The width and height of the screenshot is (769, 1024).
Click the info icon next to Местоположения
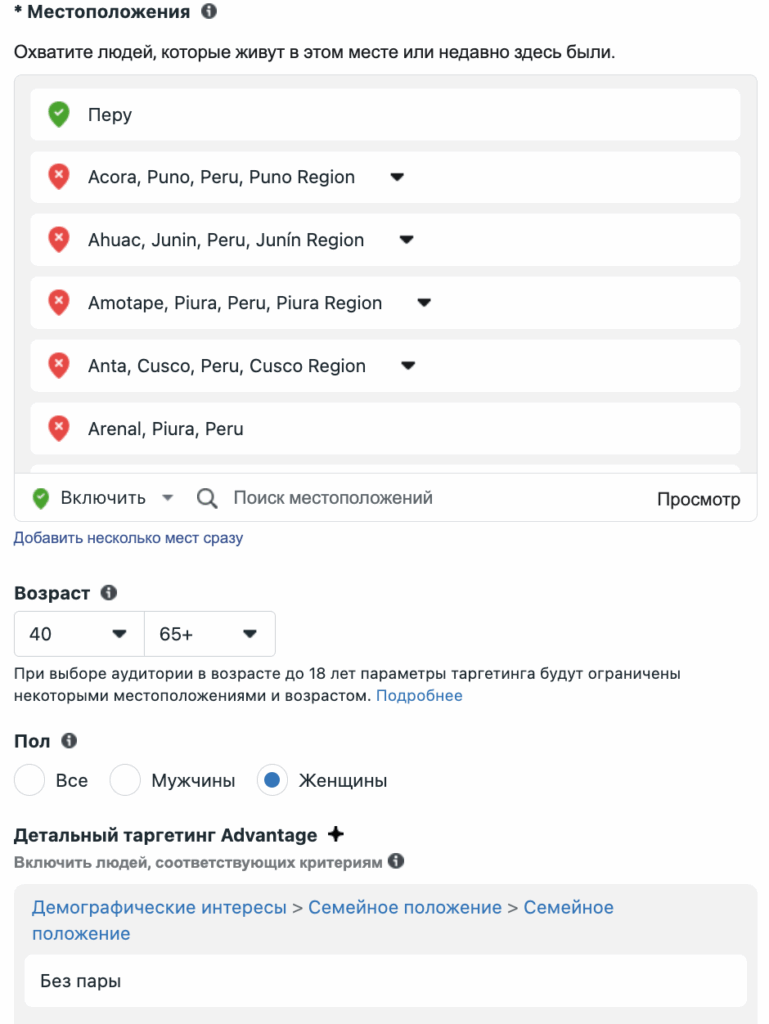(x=209, y=11)
